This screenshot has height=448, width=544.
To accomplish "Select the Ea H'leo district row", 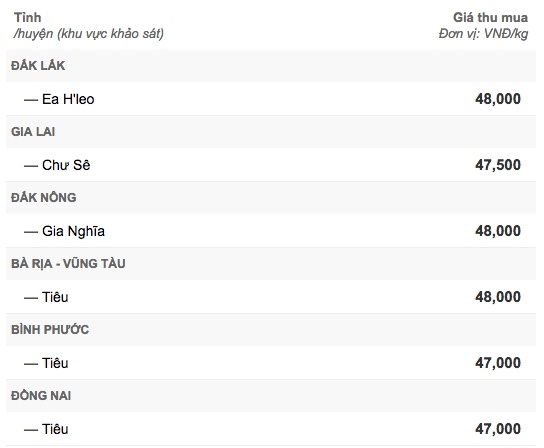I will pyautogui.click(x=271, y=99).
